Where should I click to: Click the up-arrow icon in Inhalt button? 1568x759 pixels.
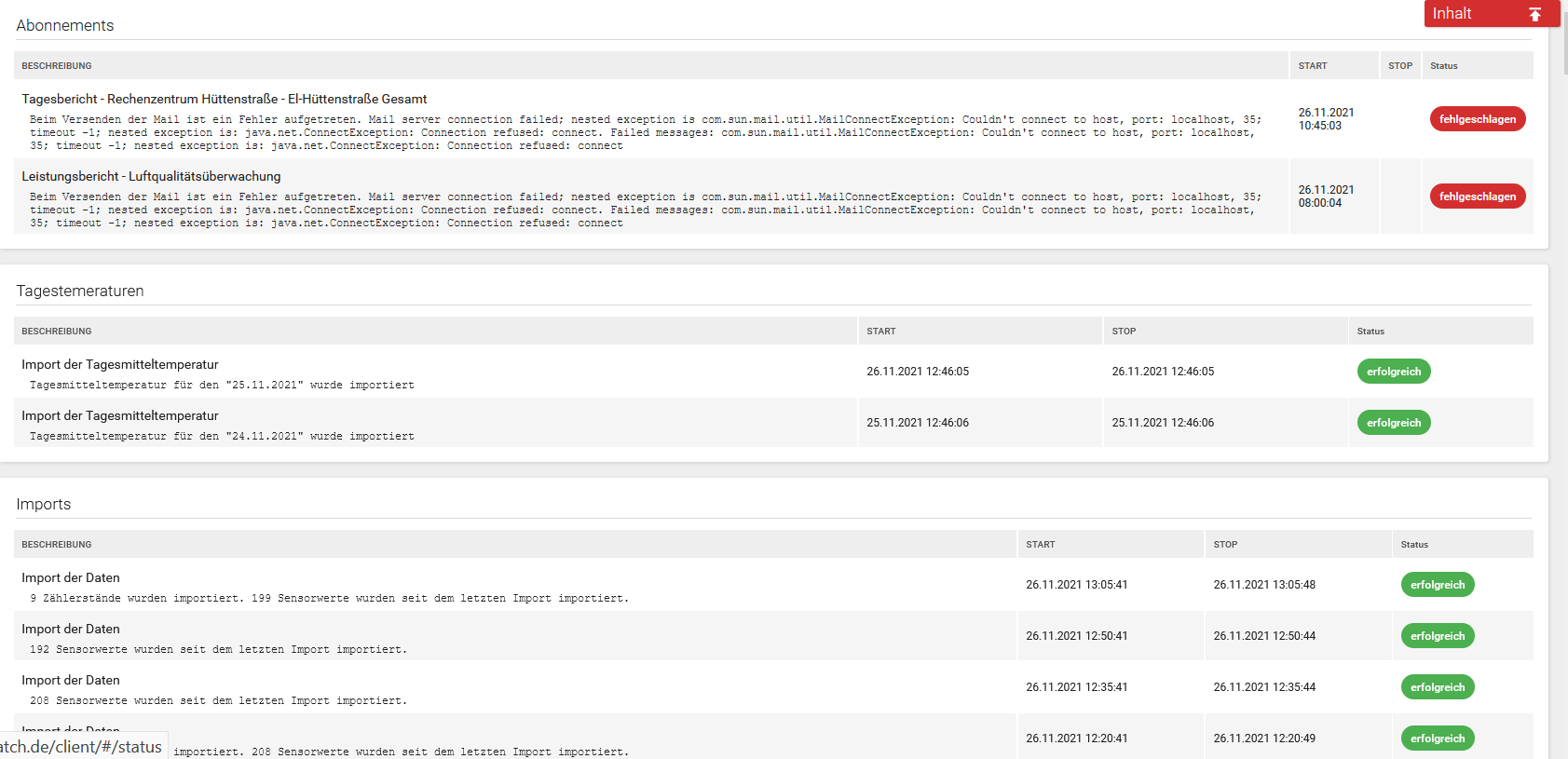1534,14
